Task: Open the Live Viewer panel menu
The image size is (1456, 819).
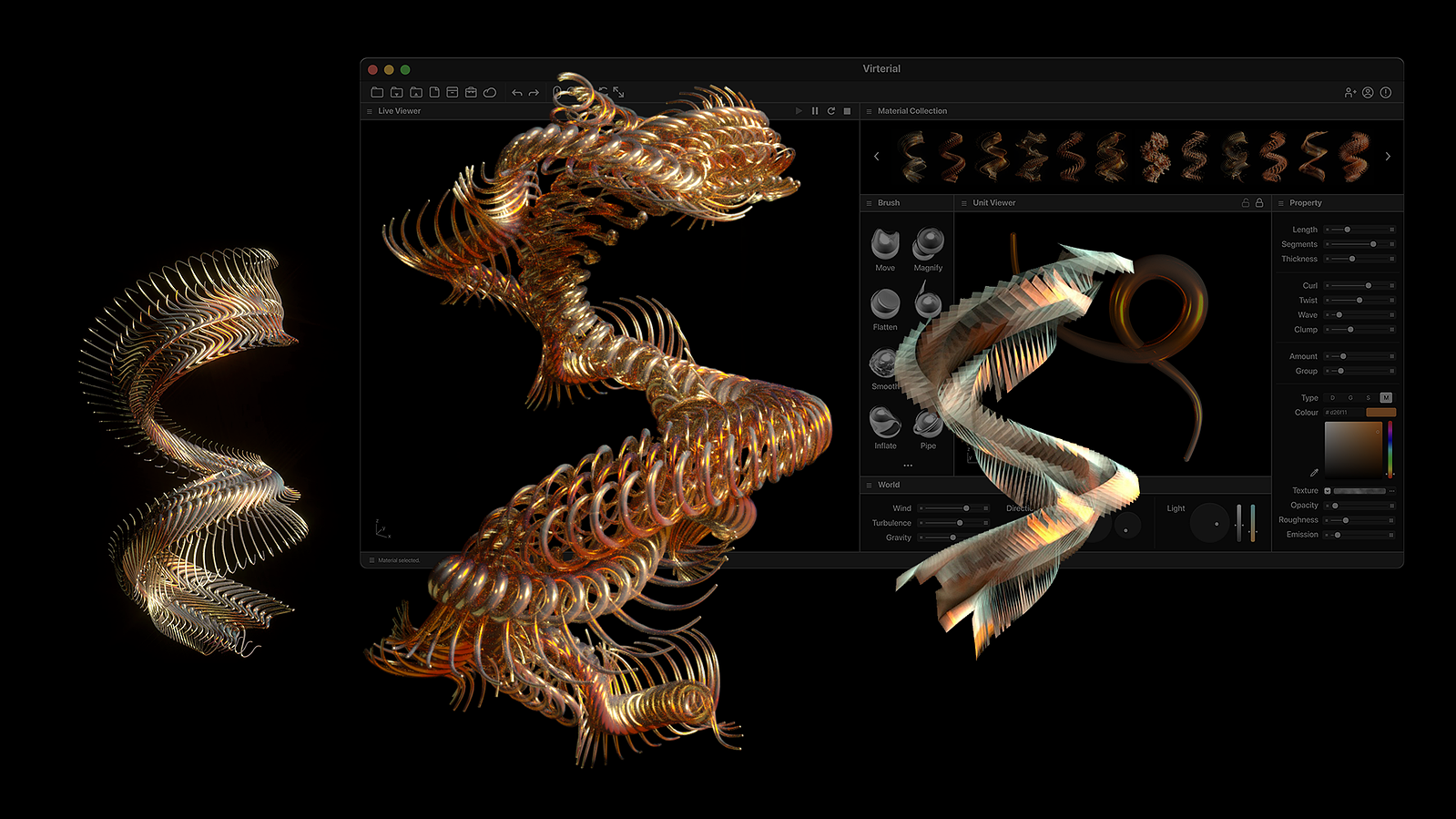Action: (x=370, y=111)
